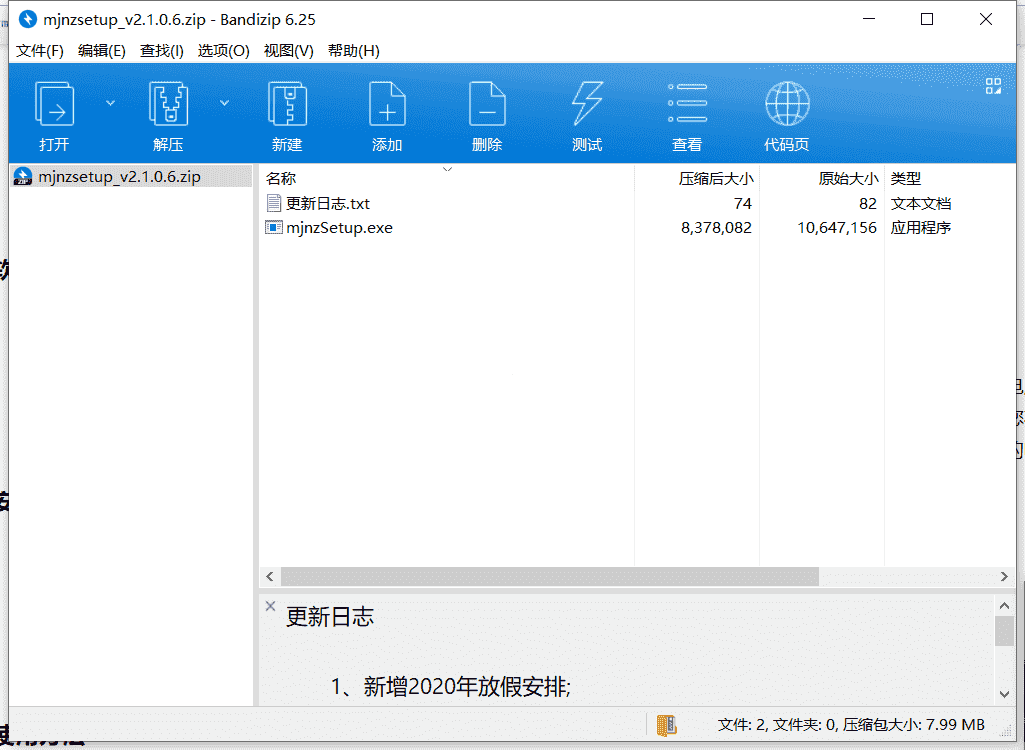Viewport: 1025px width, 750px height.
Task: Click the 文本文档 type cell
Action: [x=920, y=203]
